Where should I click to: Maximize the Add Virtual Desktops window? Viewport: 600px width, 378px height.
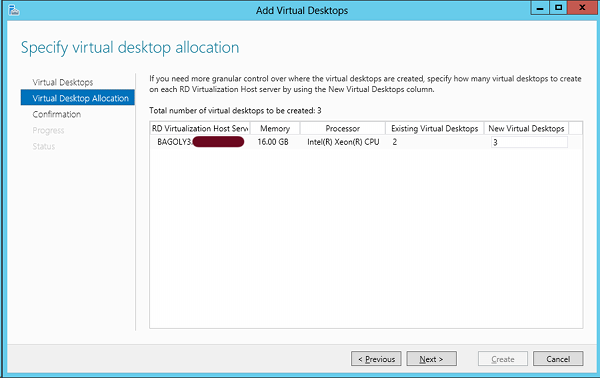click(x=559, y=8)
